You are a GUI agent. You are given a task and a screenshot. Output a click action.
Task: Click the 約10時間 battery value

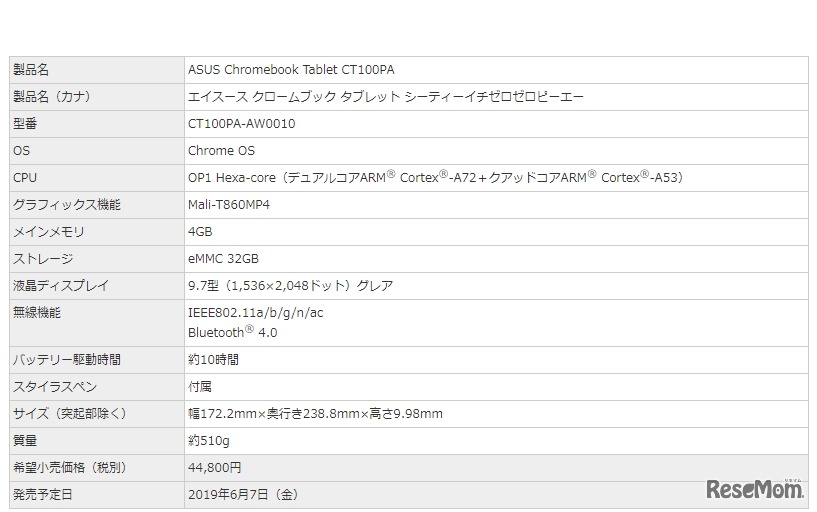213,360
